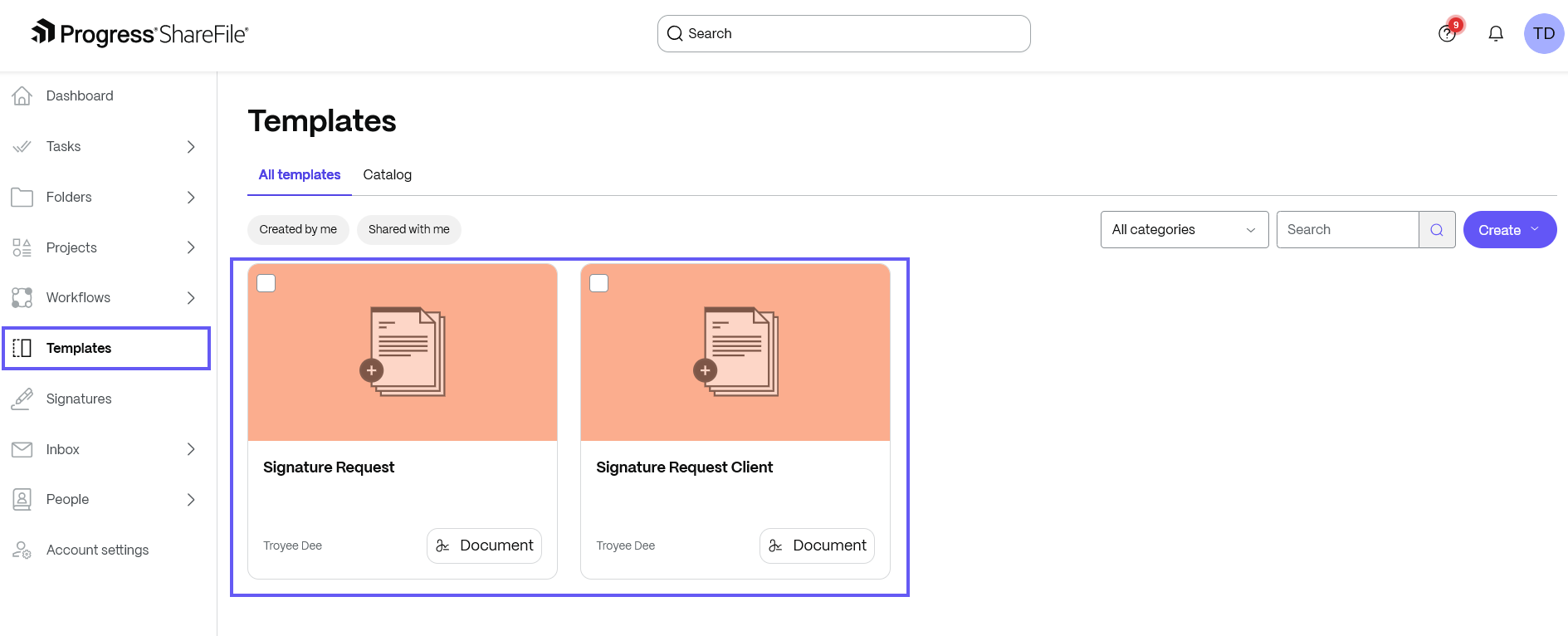1568x636 pixels.
Task: Click the top search bar magnifier icon
Action: click(x=675, y=33)
